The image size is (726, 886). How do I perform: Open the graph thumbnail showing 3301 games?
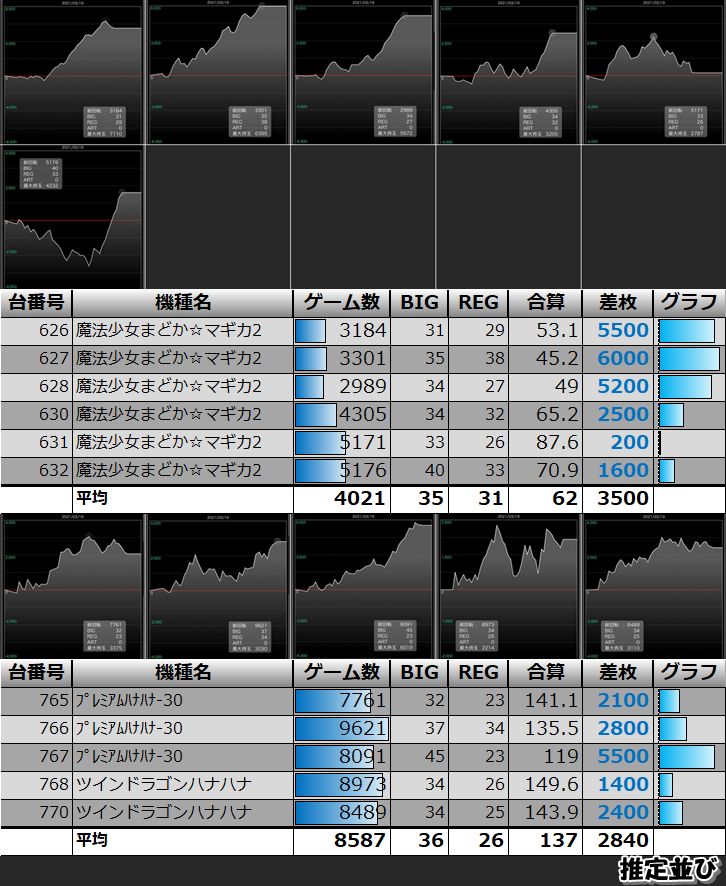point(218,72)
